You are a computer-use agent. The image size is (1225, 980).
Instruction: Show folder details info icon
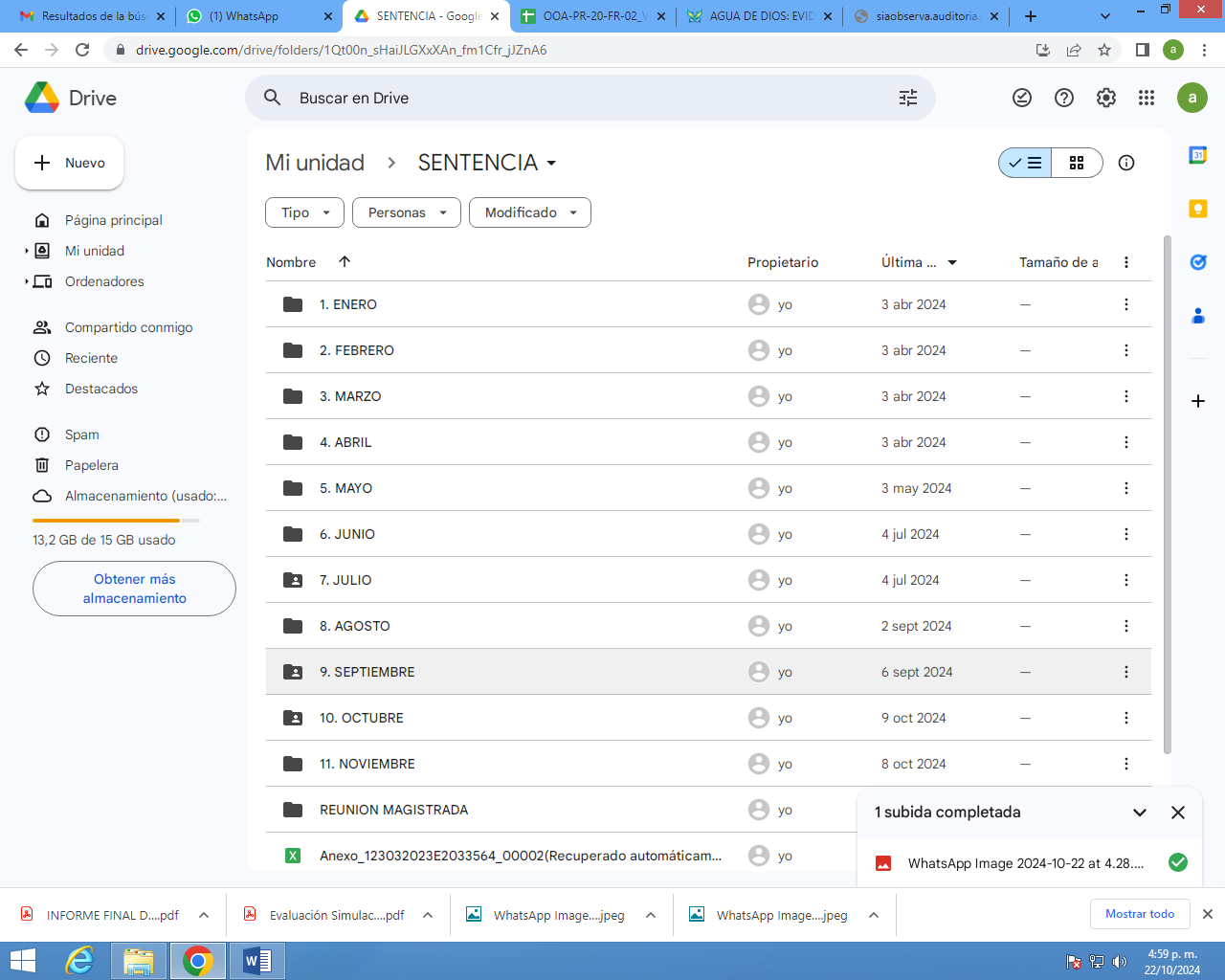click(x=1126, y=163)
